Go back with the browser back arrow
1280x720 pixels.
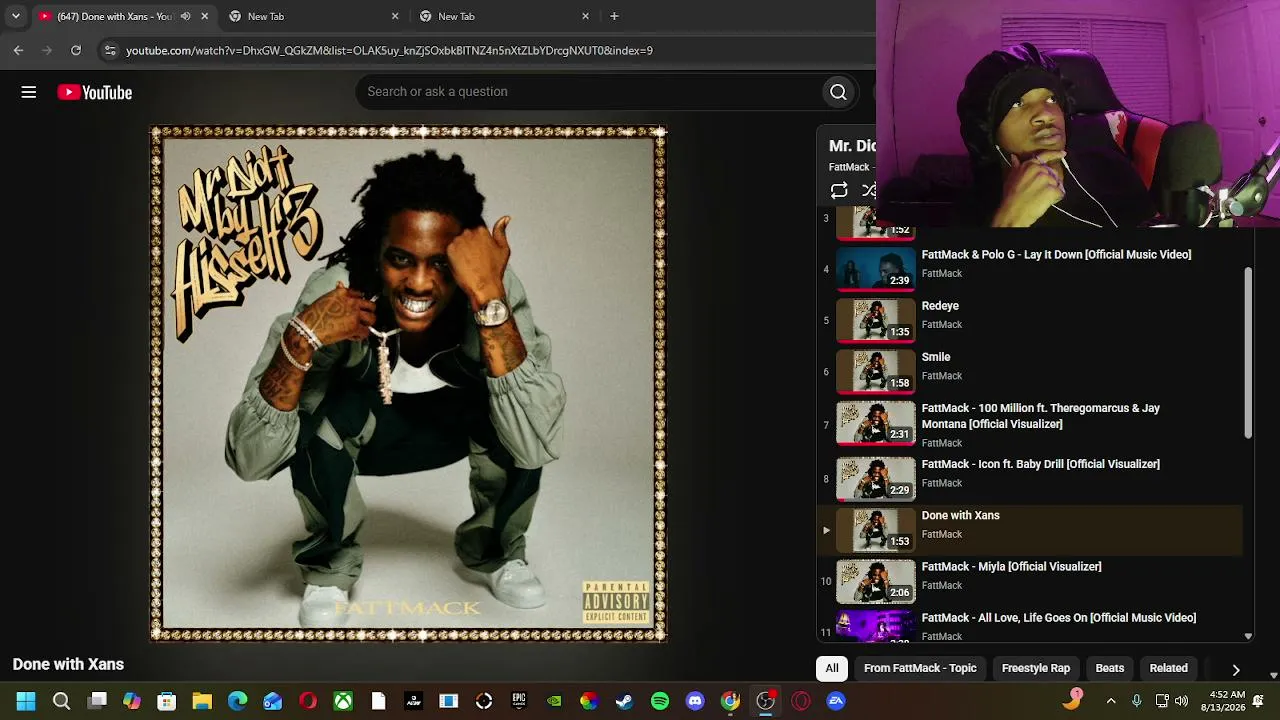pyautogui.click(x=18, y=50)
